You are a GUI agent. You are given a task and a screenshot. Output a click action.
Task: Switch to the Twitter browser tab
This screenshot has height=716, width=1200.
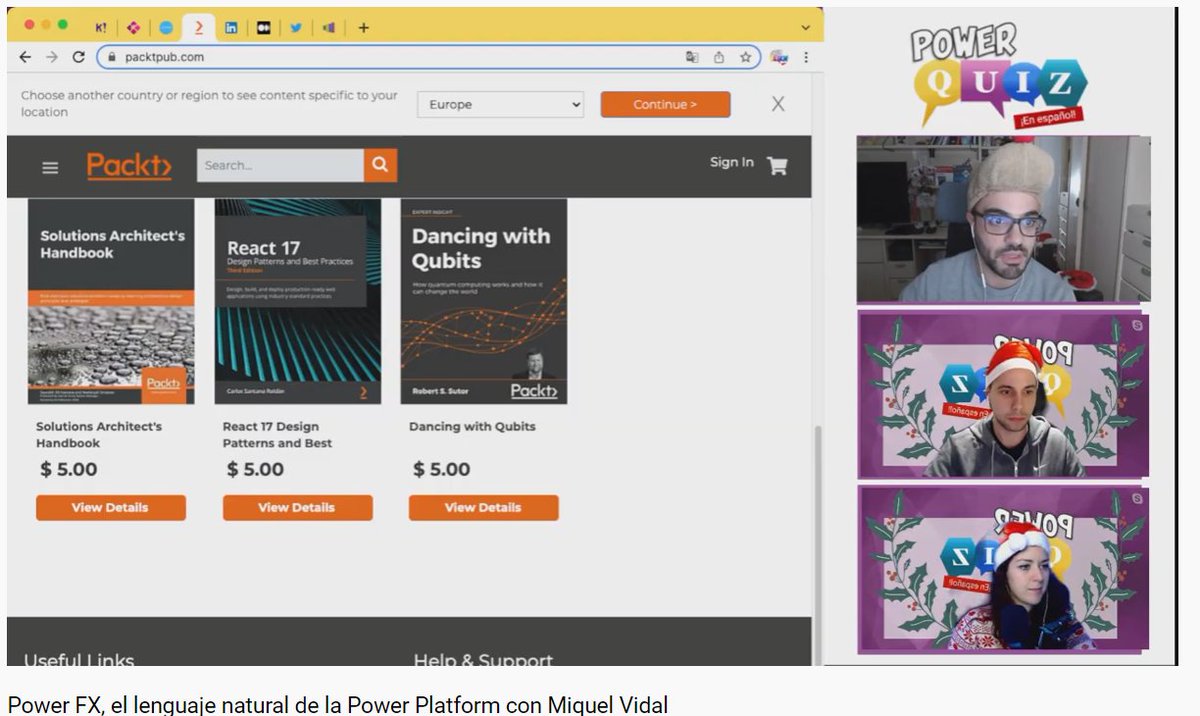pyautogui.click(x=296, y=28)
